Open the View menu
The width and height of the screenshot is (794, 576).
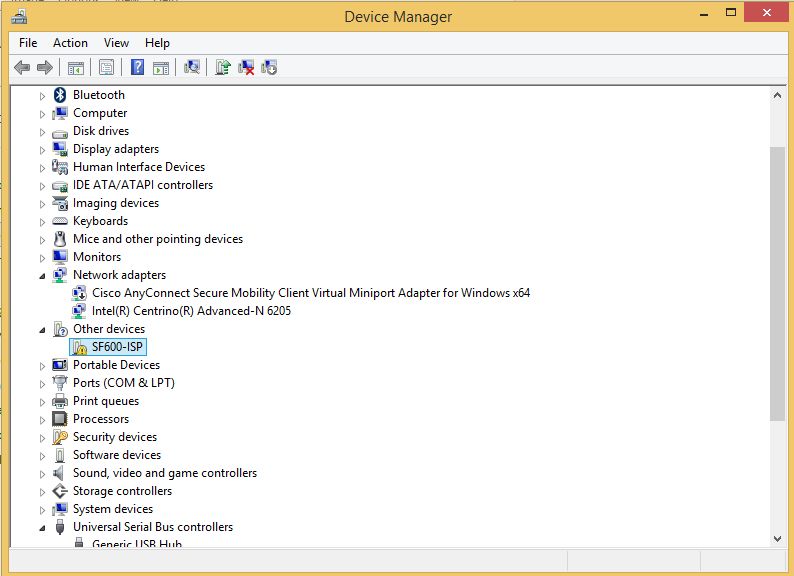coord(117,43)
